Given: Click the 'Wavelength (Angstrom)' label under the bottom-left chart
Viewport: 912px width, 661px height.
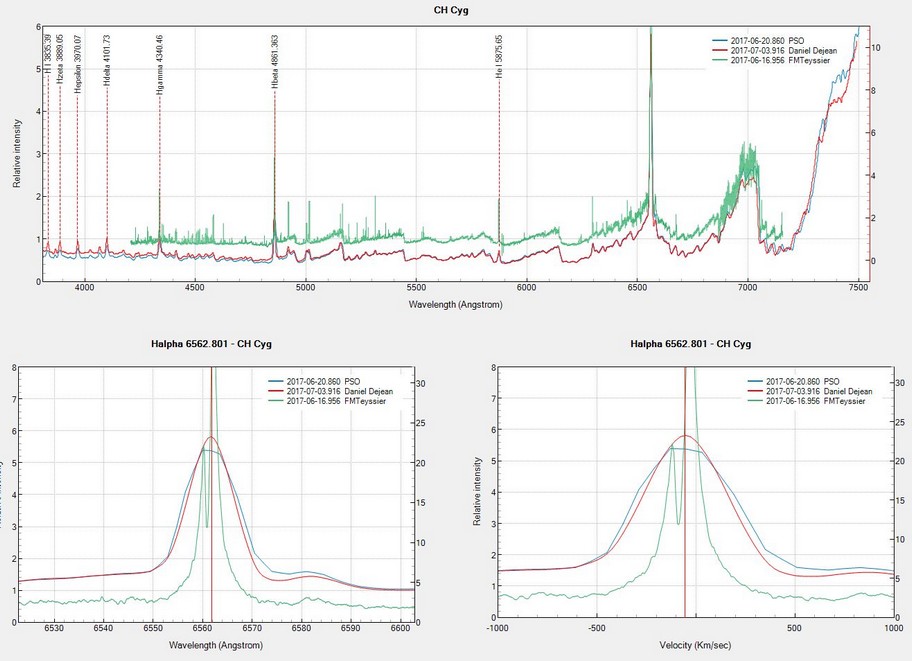Looking at the screenshot, I should pyautogui.click(x=216, y=645).
